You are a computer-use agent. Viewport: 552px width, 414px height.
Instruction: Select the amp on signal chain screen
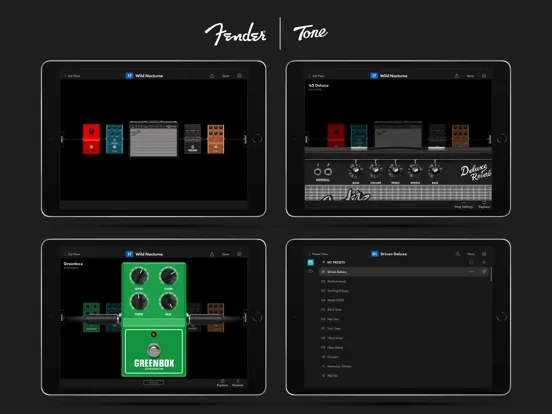coord(153,139)
